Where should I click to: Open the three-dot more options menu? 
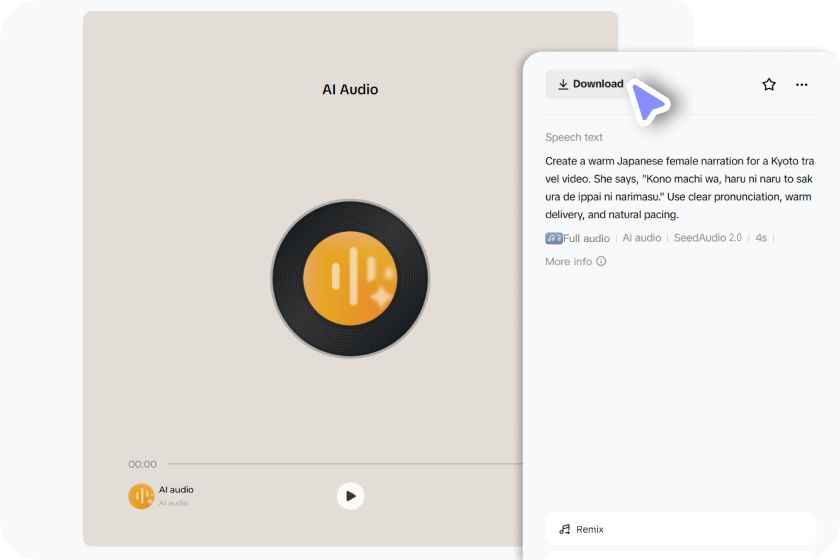[x=801, y=85]
